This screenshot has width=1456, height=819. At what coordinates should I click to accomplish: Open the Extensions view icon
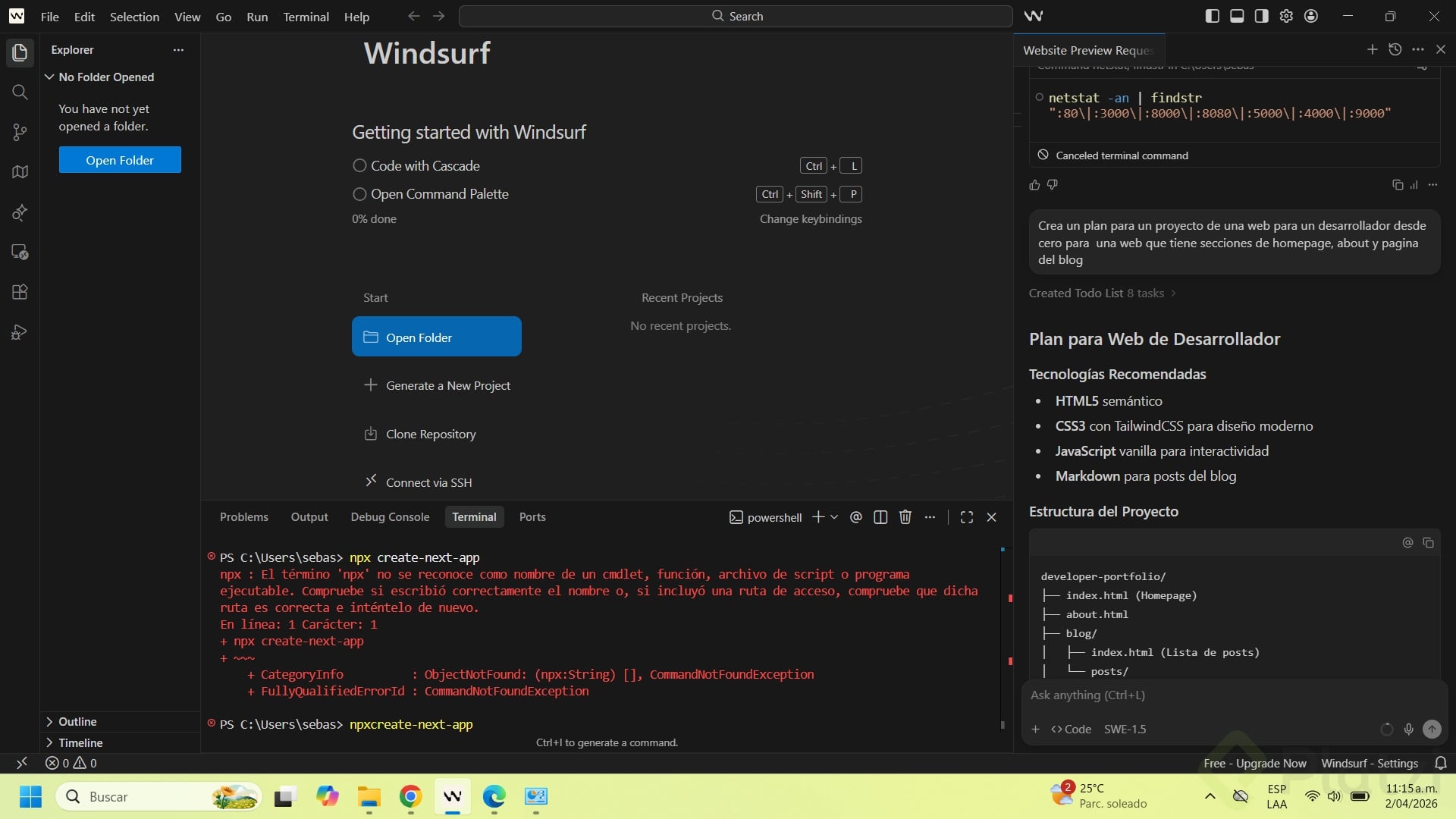pos(20,292)
